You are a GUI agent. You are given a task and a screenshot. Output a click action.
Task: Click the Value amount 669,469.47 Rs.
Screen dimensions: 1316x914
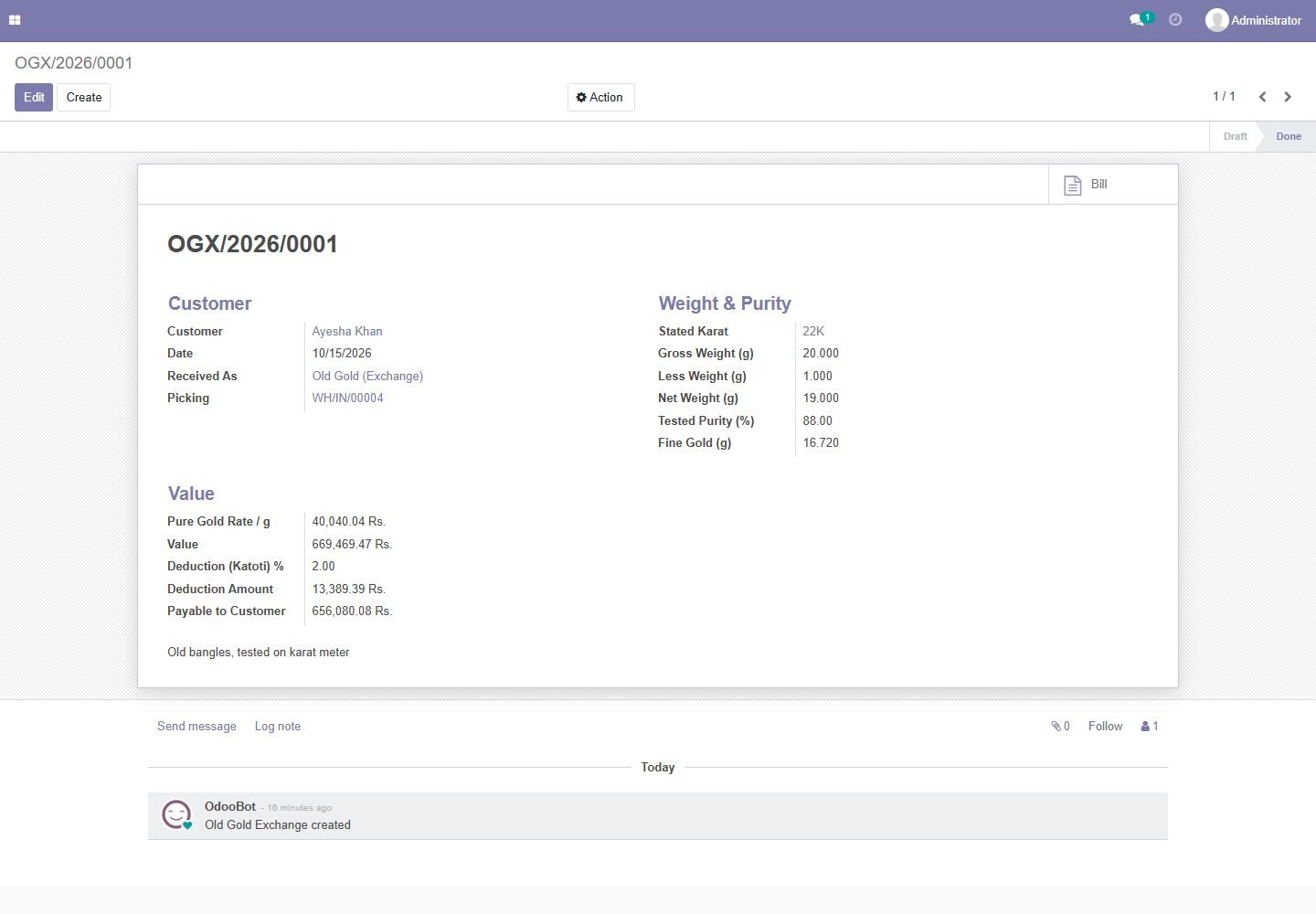pyautogui.click(x=352, y=545)
